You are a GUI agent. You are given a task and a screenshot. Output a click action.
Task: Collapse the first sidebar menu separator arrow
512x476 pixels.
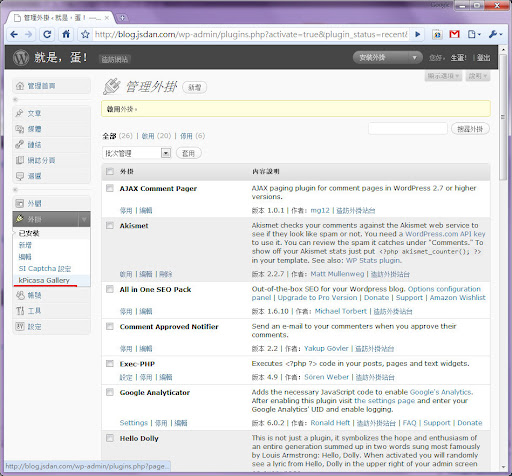coord(15,100)
